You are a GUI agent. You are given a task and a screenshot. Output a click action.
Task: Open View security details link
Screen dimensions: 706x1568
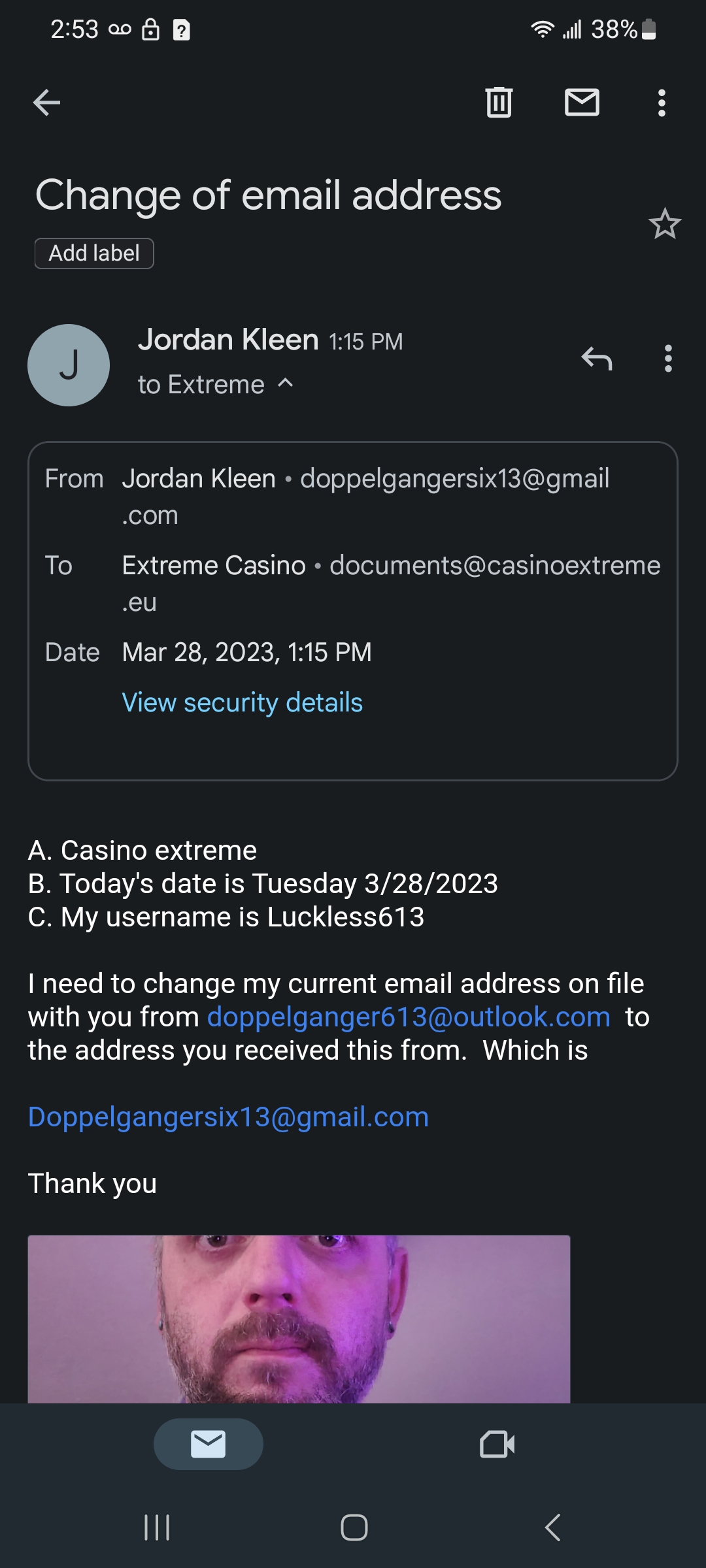pos(243,703)
